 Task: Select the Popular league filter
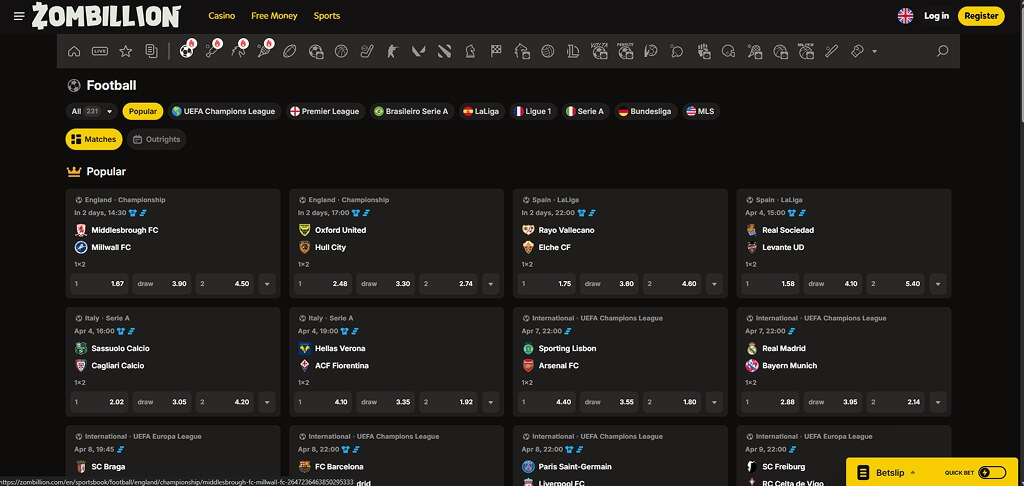(142, 111)
